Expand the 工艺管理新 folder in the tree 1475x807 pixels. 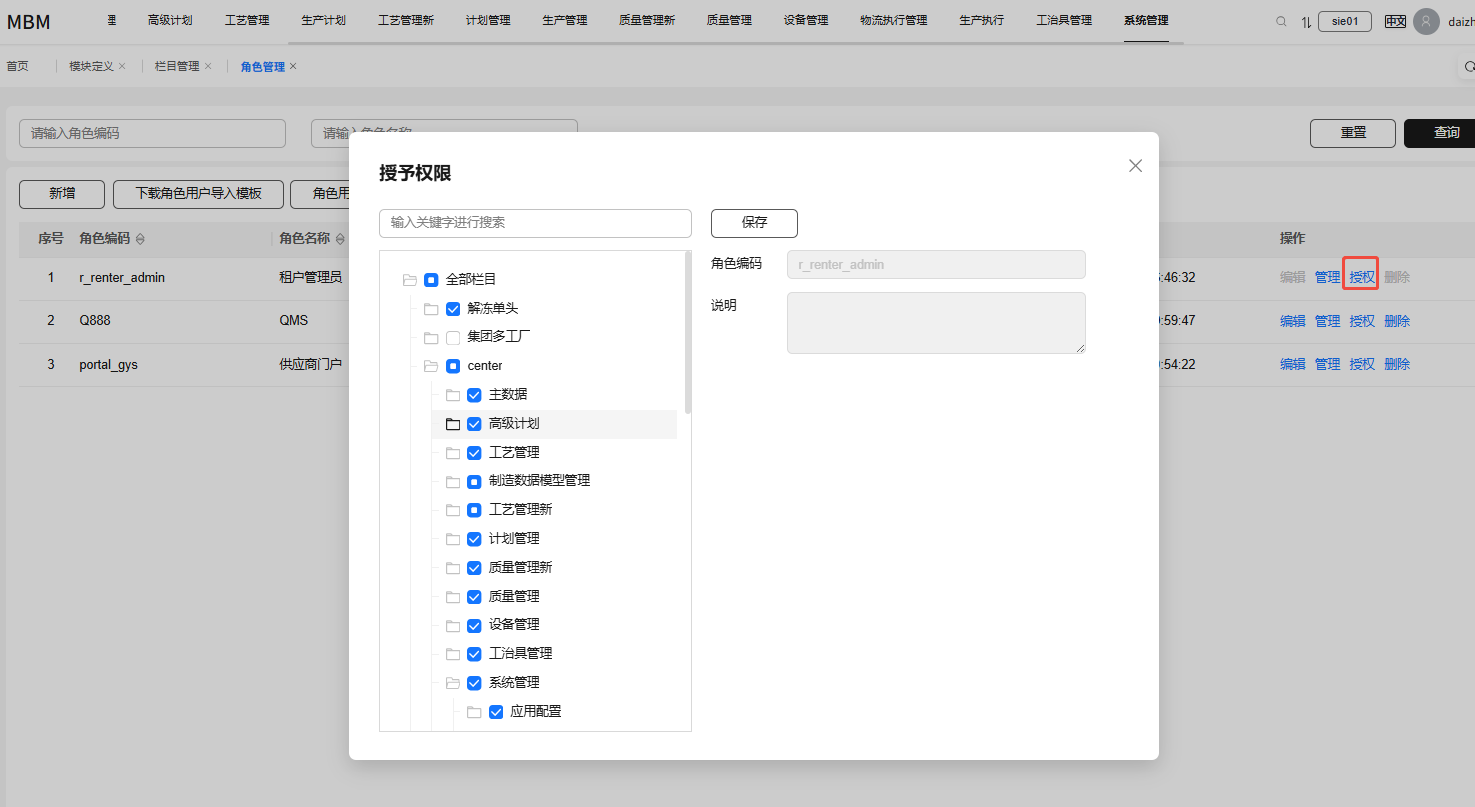click(x=453, y=510)
